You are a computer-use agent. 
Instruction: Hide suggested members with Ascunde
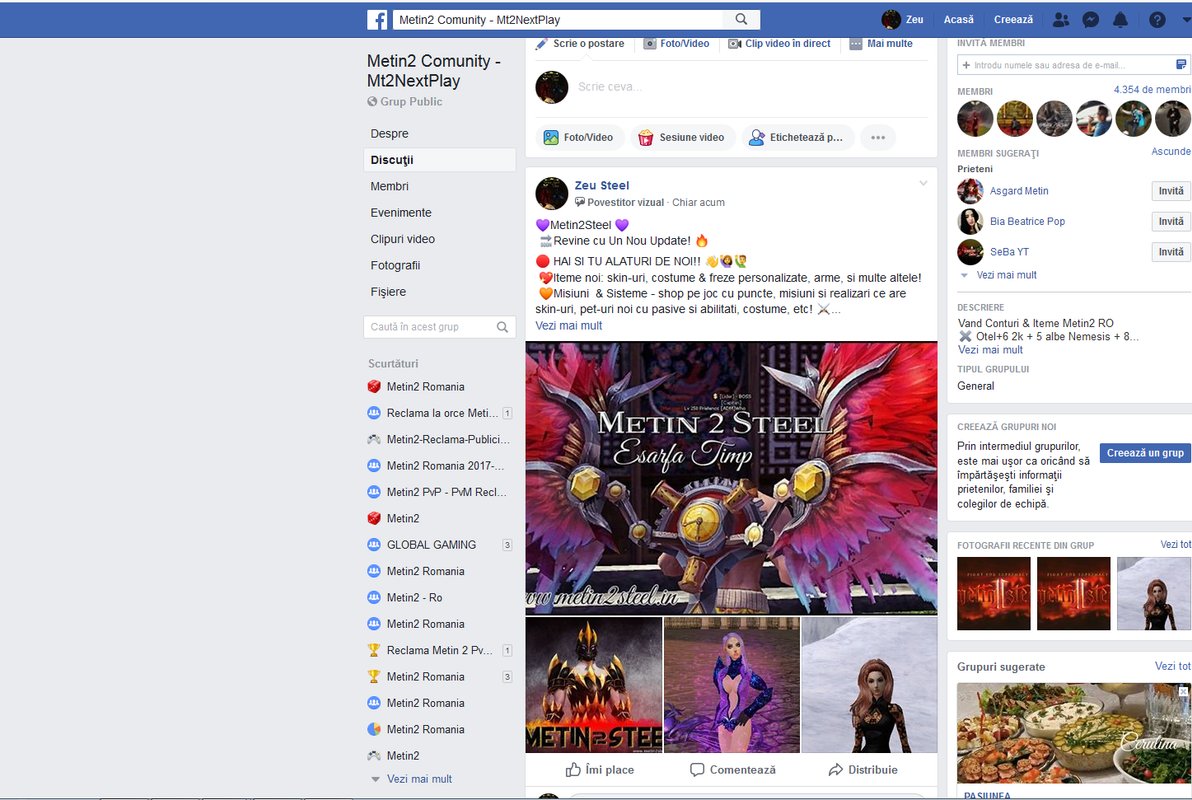(x=1171, y=151)
